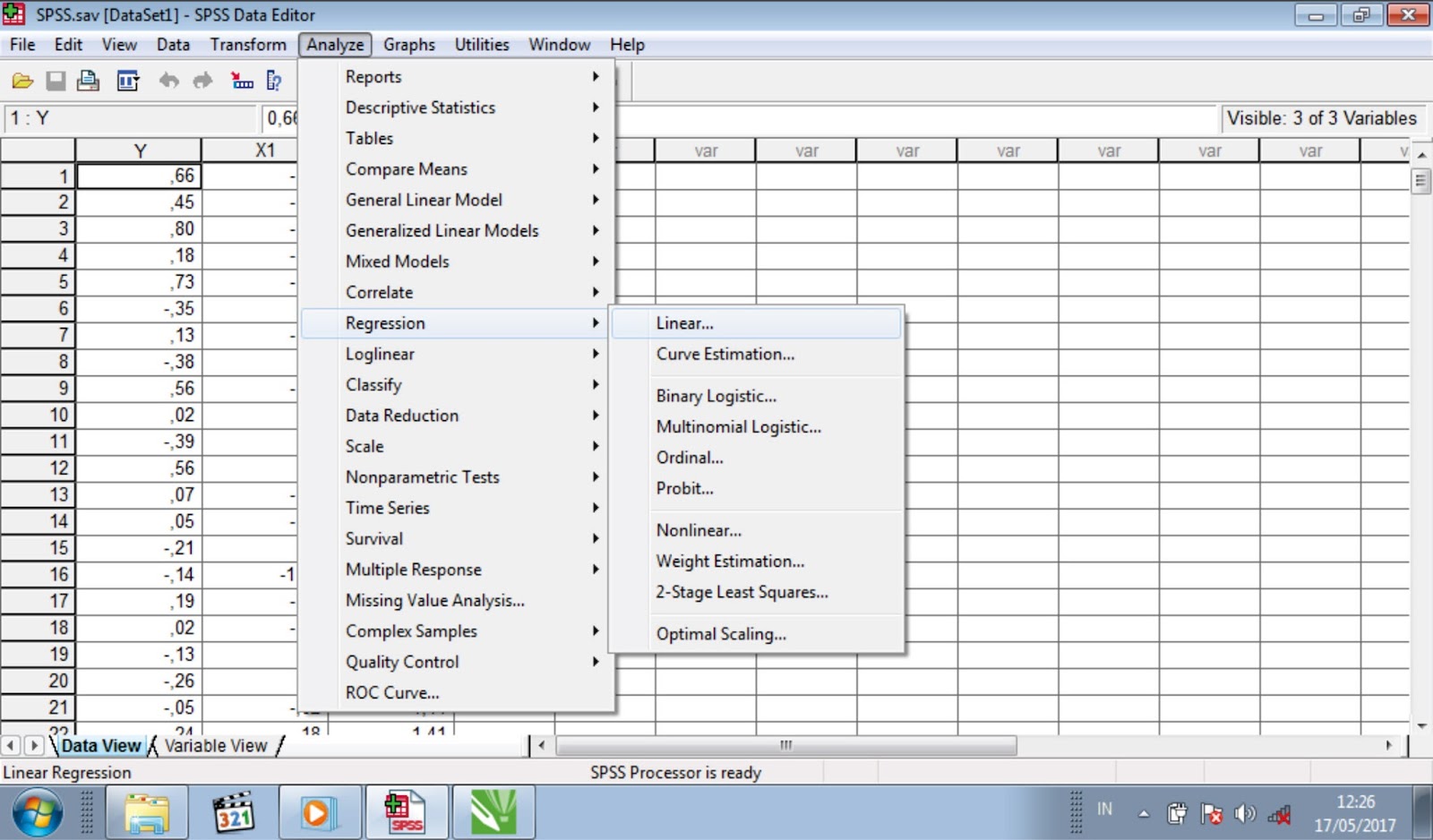Select Optimal Scaling... from the submenu
Image resolution: width=1433 pixels, height=840 pixels.
[x=756, y=634]
